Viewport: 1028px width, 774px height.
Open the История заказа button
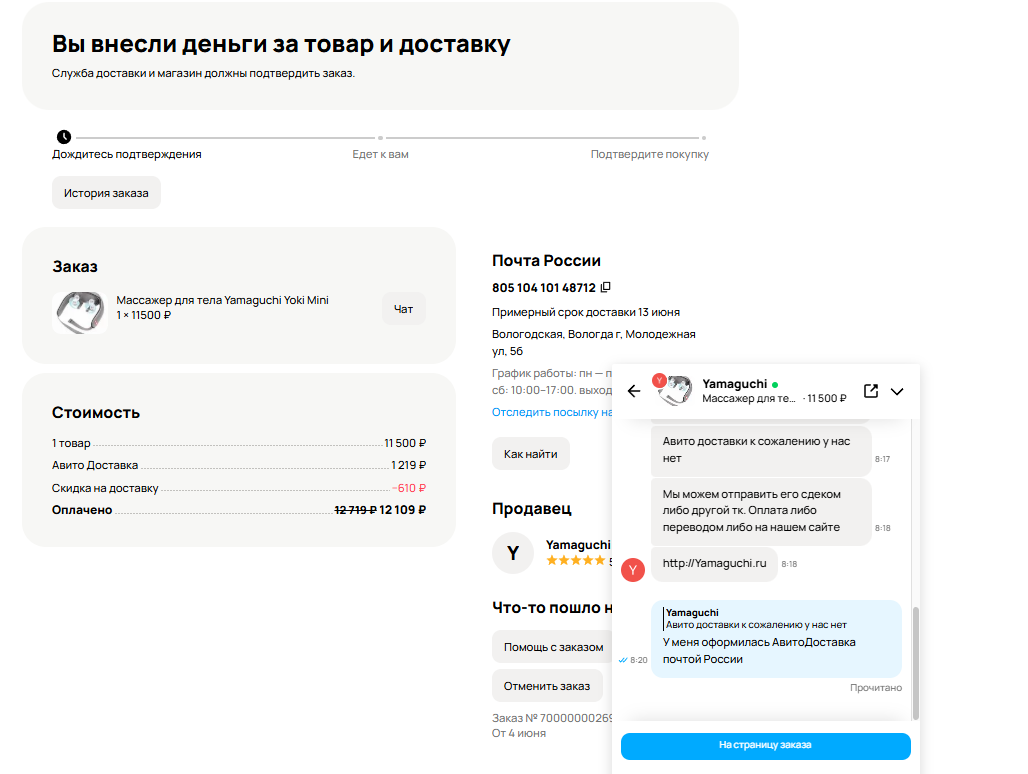tap(106, 193)
